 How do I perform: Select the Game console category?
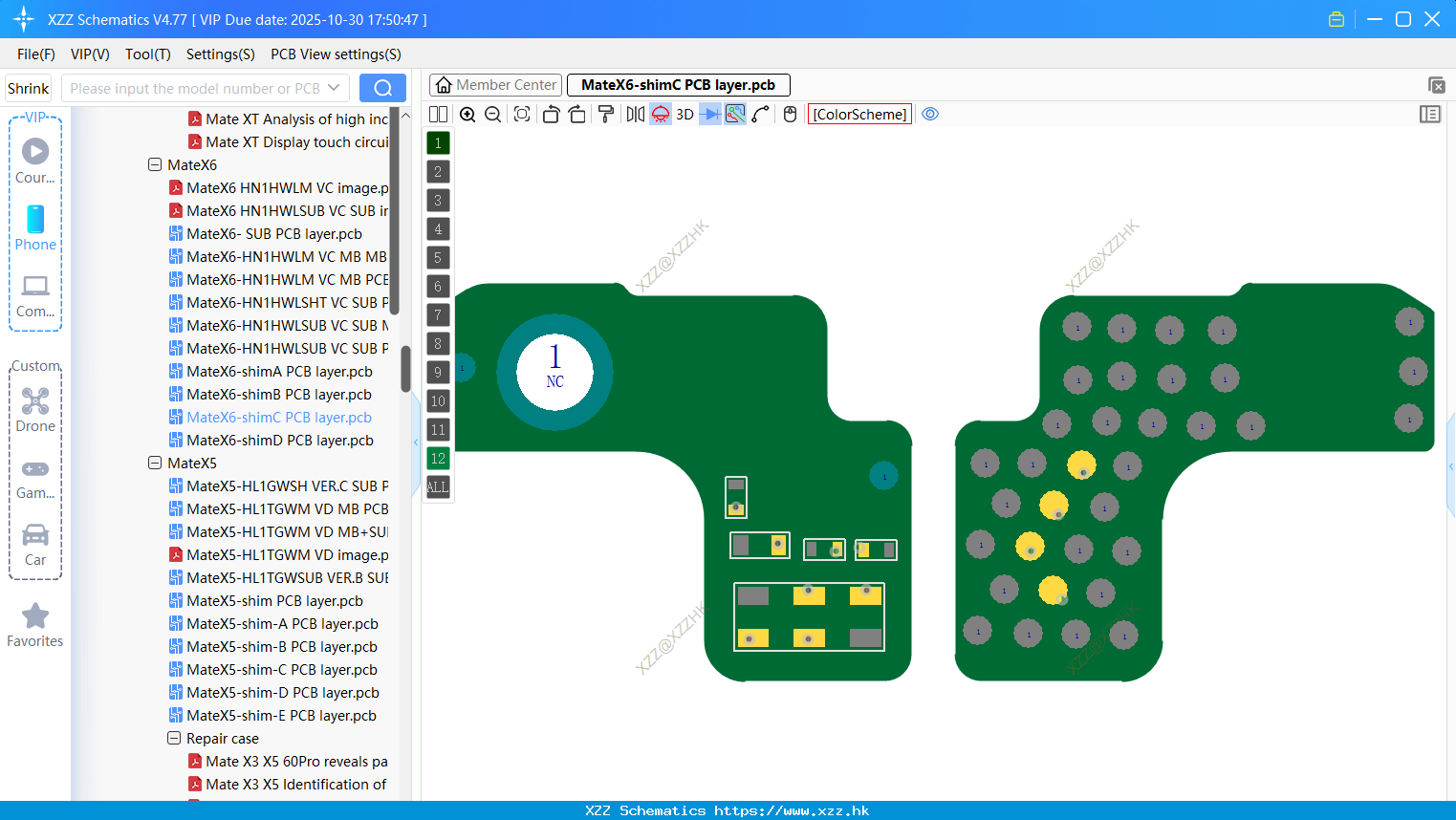click(x=35, y=478)
